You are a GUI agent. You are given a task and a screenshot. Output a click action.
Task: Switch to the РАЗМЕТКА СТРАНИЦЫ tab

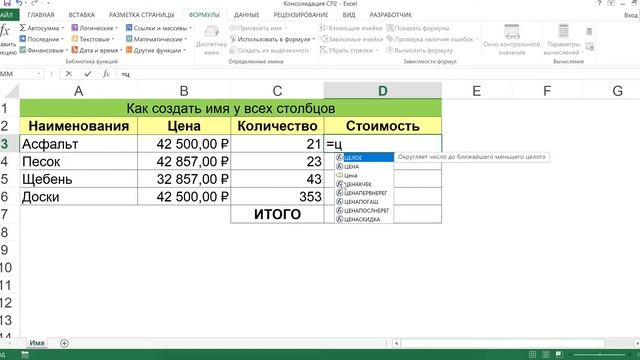coord(141,15)
